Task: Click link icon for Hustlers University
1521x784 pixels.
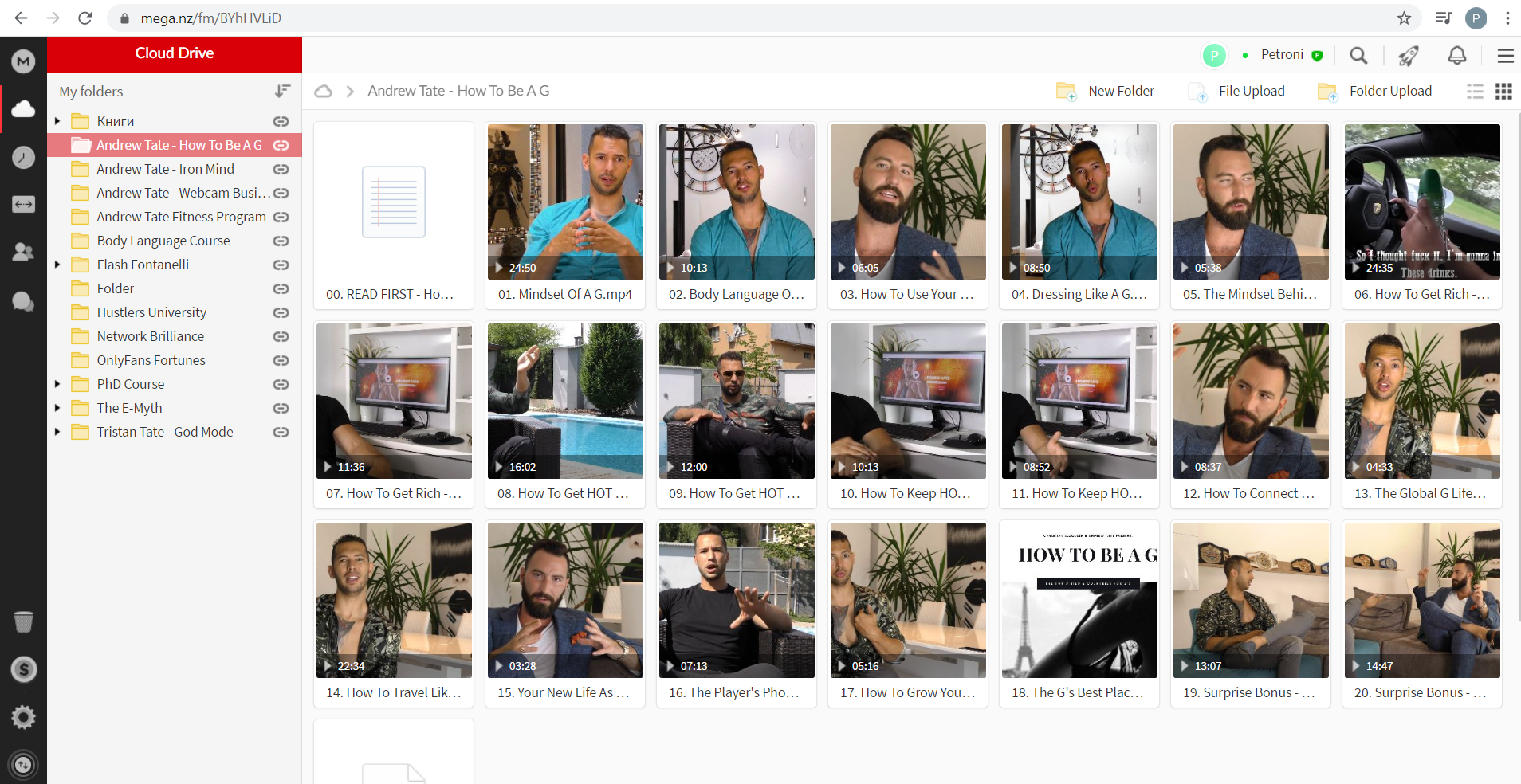Action: point(281,312)
